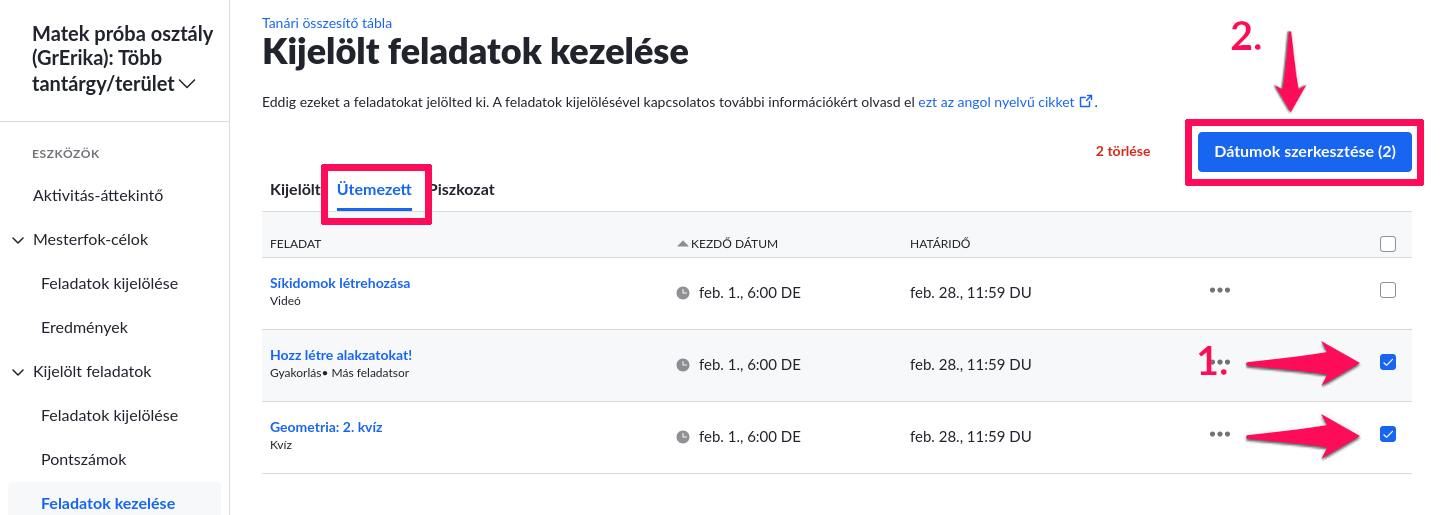Collapse the Mesterfok-célok section
This screenshot has height=515, width=1440.
click(18, 240)
